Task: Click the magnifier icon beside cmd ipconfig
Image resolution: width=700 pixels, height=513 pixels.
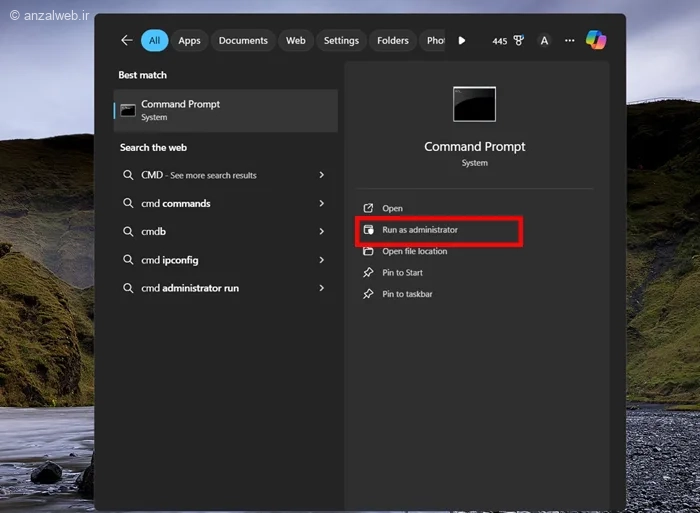Action: (x=128, y=260)
